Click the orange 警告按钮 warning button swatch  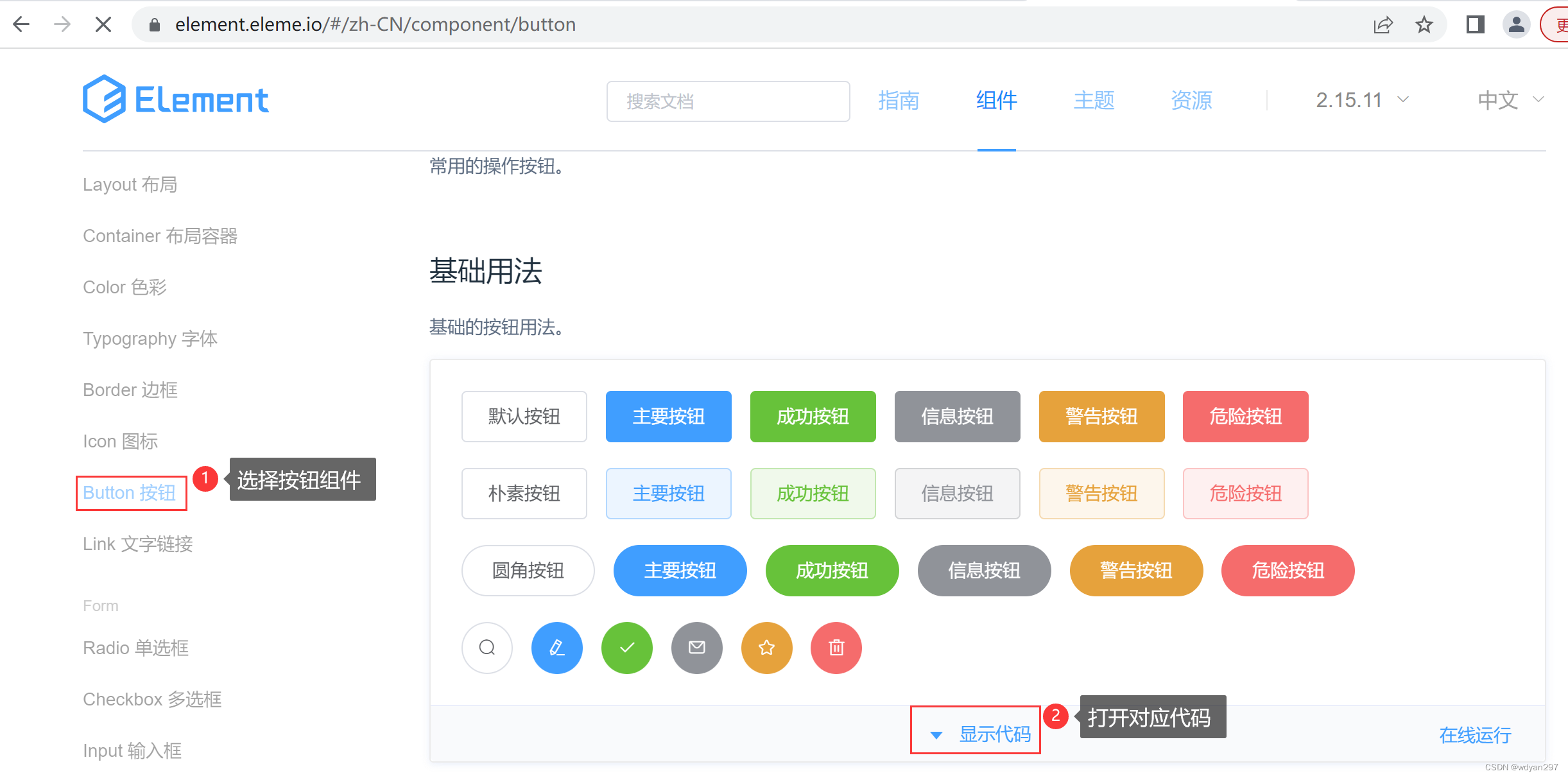coord(1100,415)
